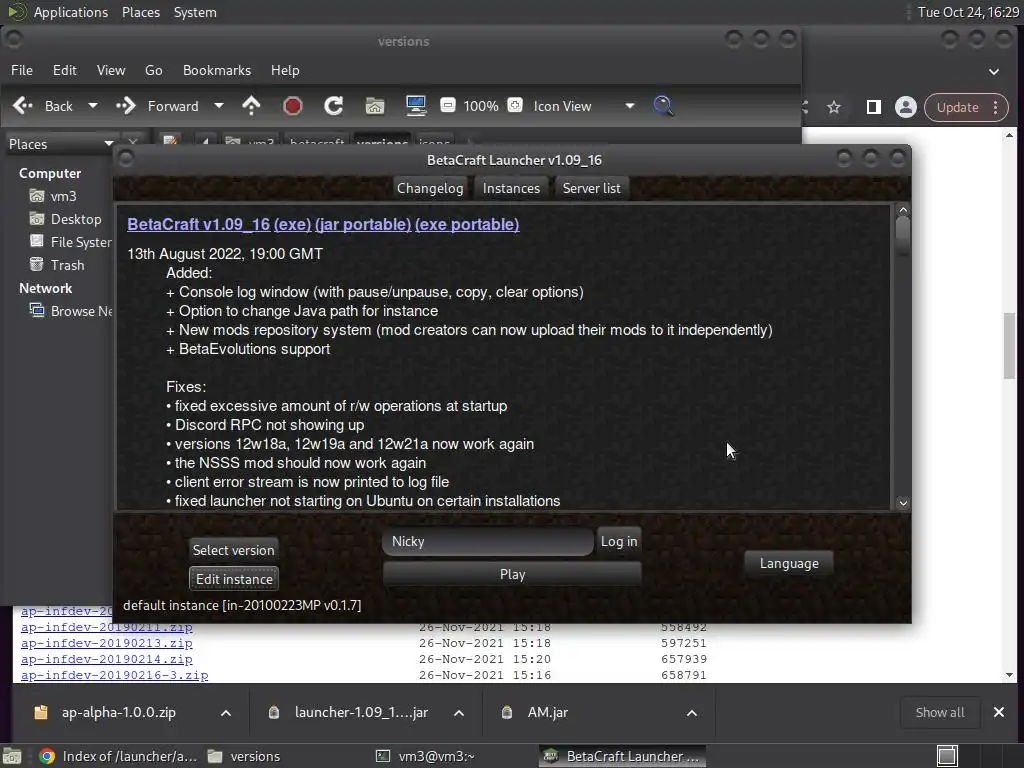Zoom in with the plus icon
The image size is (1024, 768).
point(515,105)
